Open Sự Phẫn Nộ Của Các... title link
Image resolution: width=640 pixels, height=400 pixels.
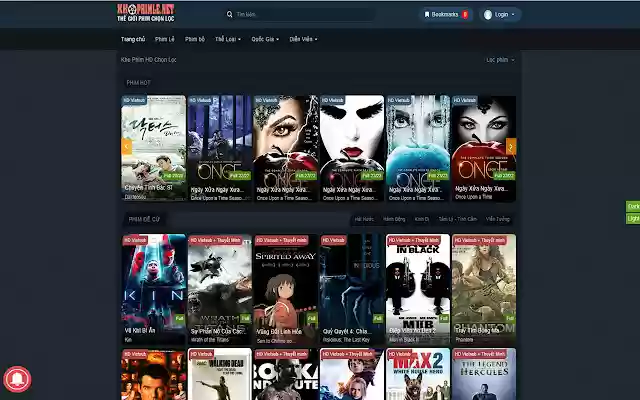217,331
